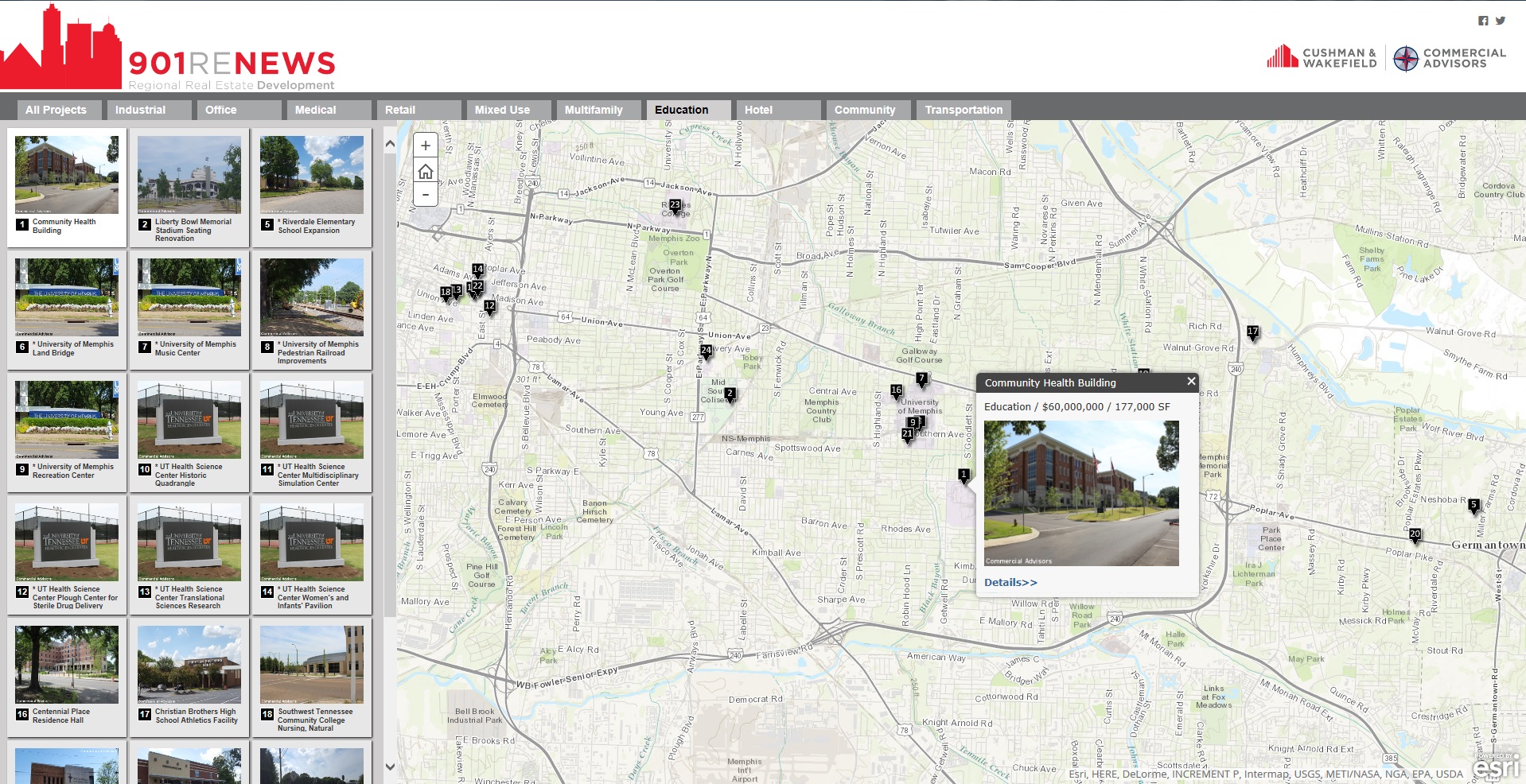Reset map to home extent

click(x=426, y=171)
